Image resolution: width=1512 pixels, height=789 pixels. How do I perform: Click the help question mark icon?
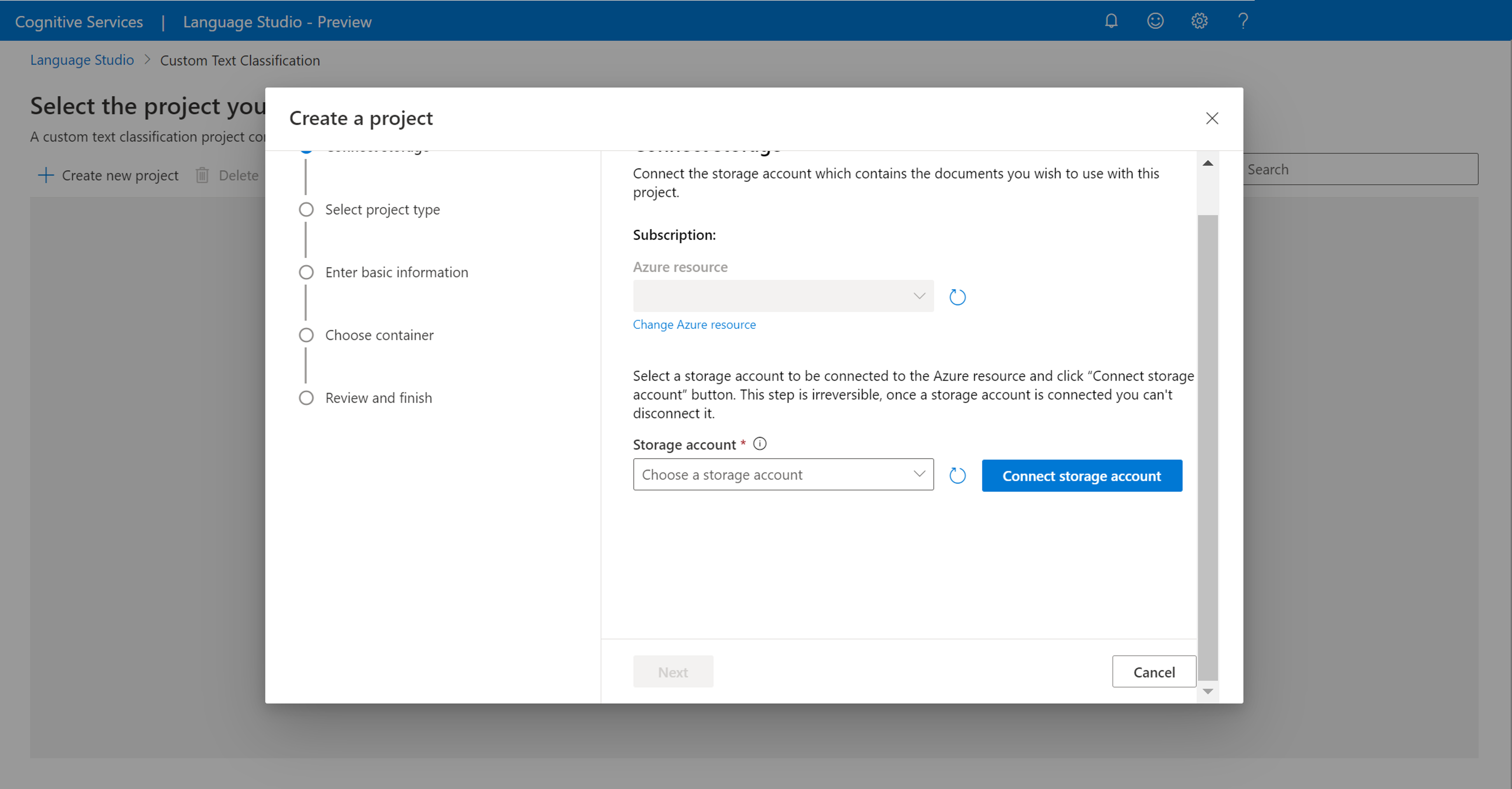pos(1243,21)
